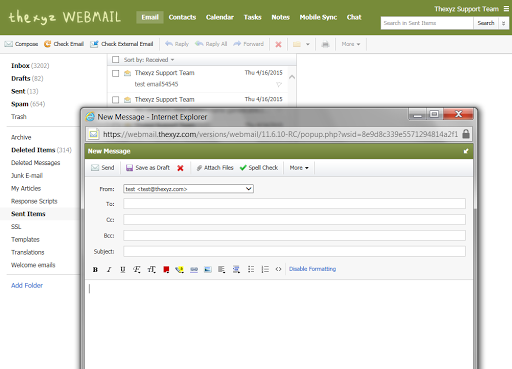
Task: Expand the folder icon dropdown arrow
Action: tap(308, 44)
